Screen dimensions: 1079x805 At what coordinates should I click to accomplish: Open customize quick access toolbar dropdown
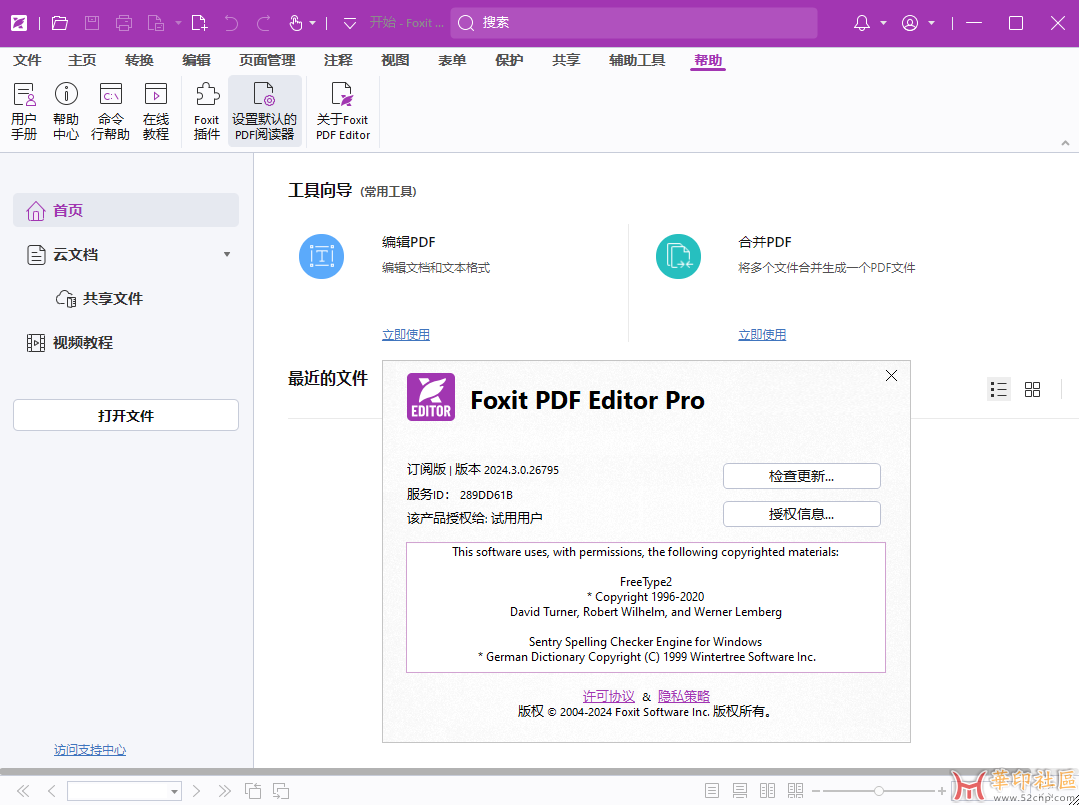tap(350, 23)
